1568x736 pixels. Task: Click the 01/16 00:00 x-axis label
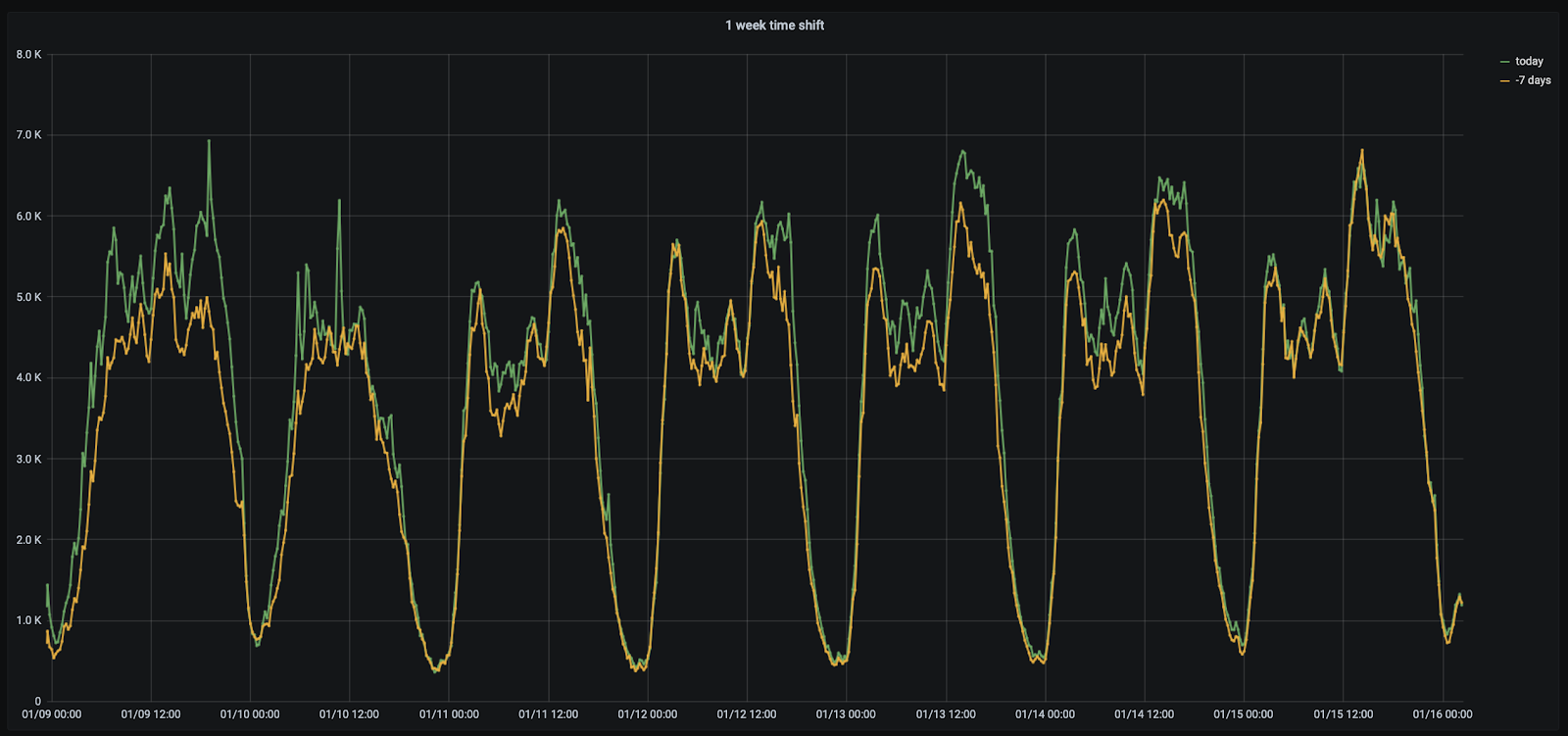point(1442,714)
